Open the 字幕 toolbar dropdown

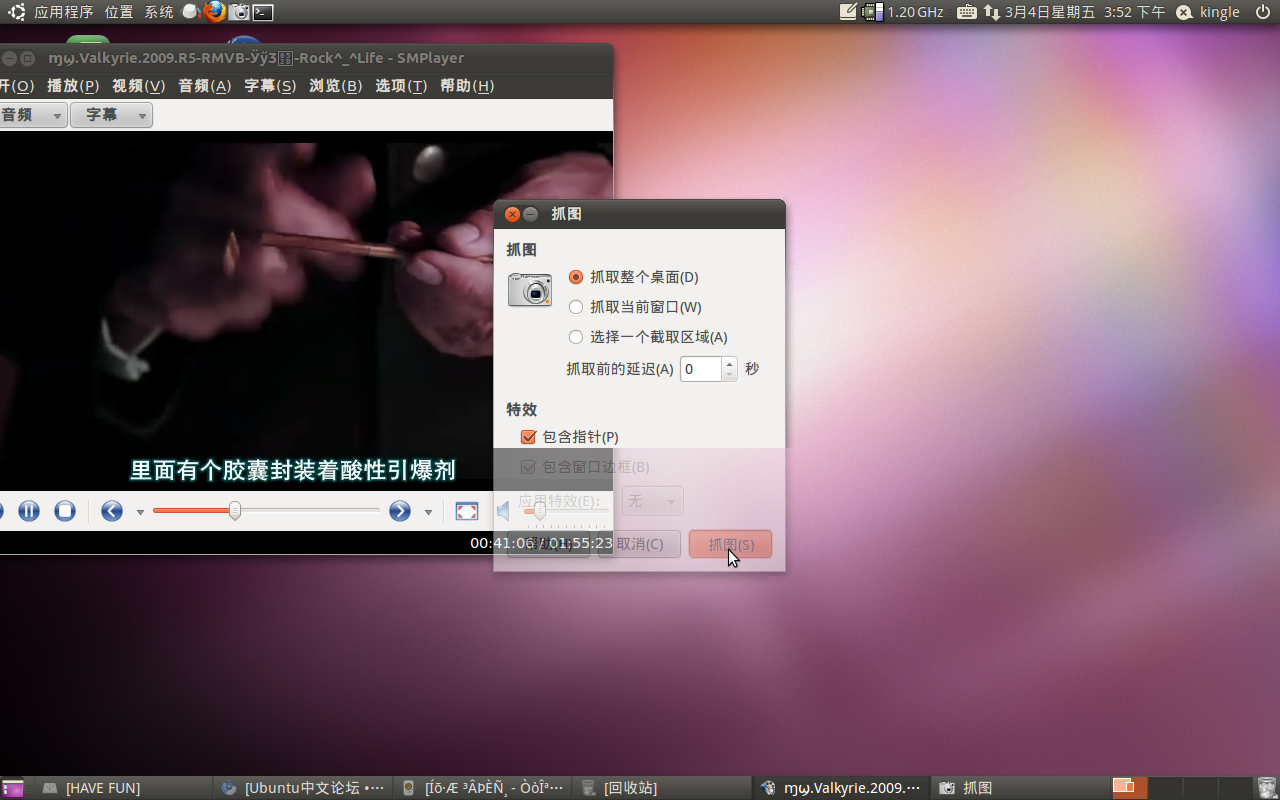point(111,115)
